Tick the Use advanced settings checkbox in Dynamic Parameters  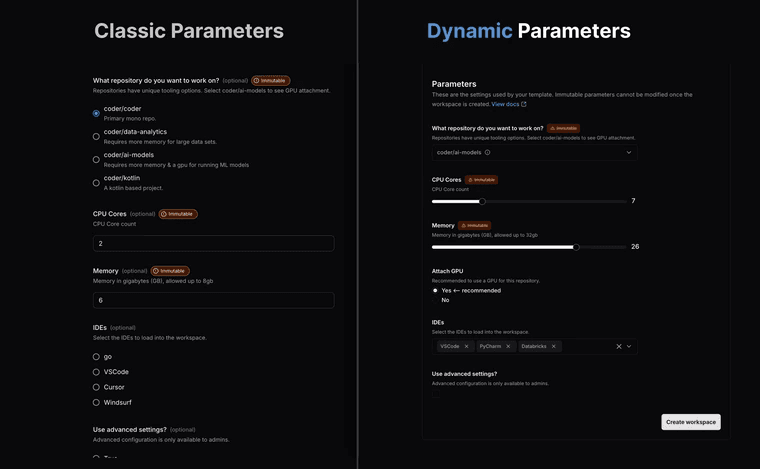(436, 394)
